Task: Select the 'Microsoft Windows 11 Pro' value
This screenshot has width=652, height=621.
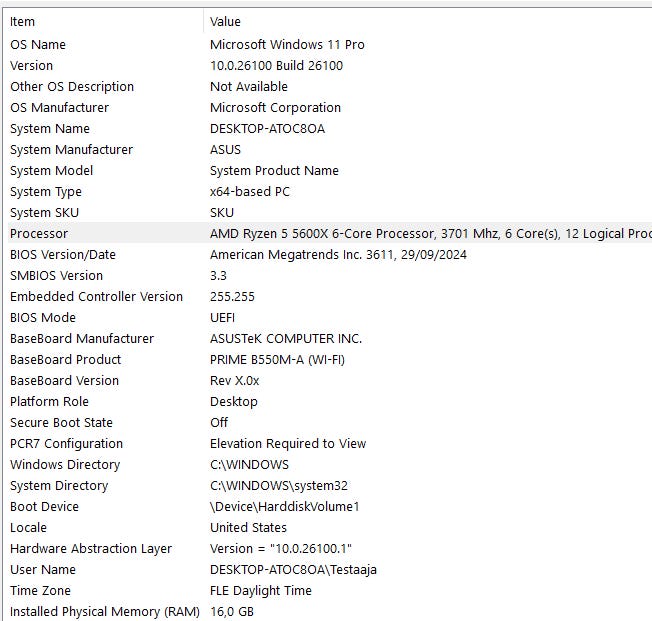Action: point(287,45)
